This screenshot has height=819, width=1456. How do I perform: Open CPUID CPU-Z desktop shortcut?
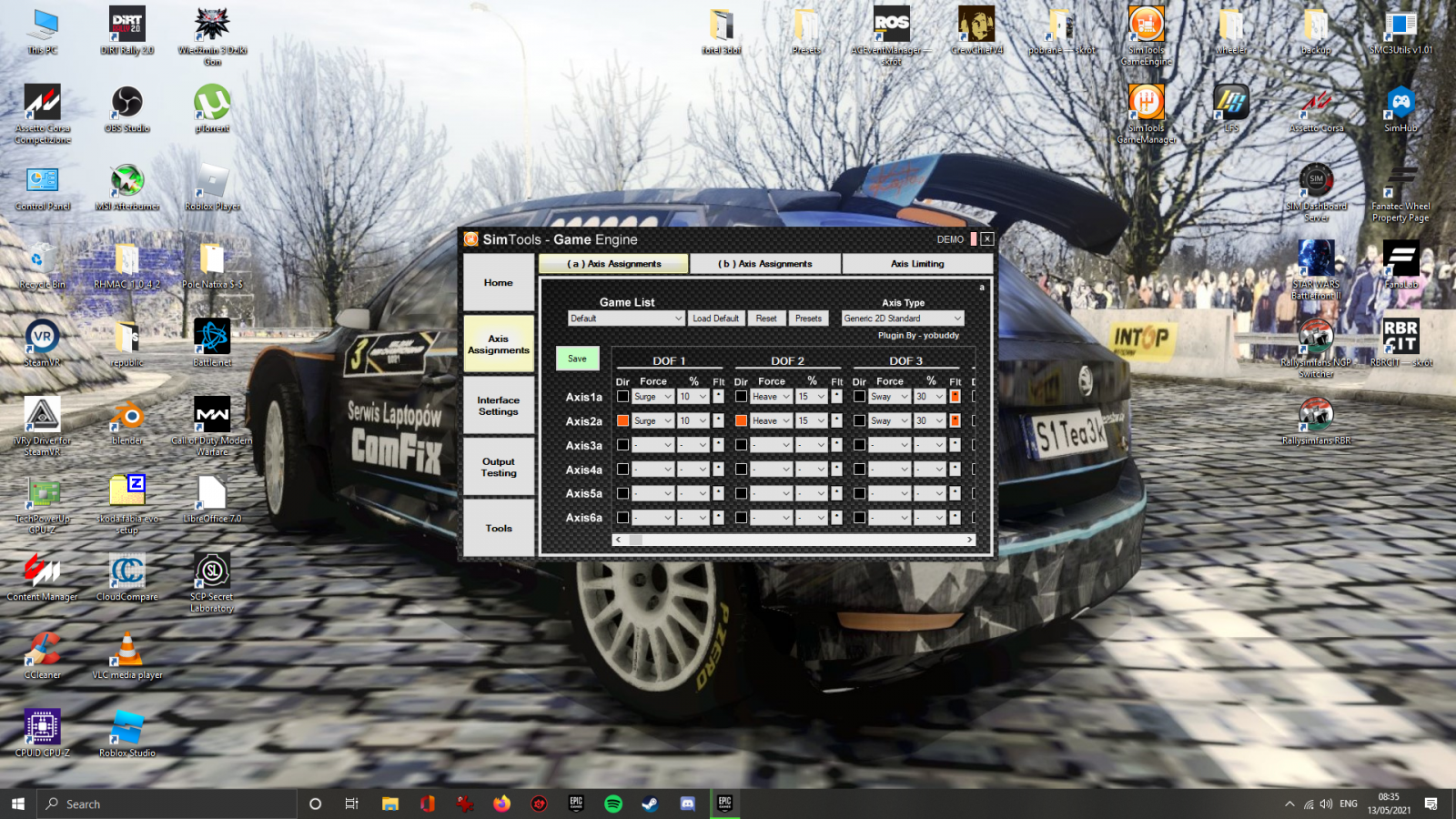click(x=42, y=733)
